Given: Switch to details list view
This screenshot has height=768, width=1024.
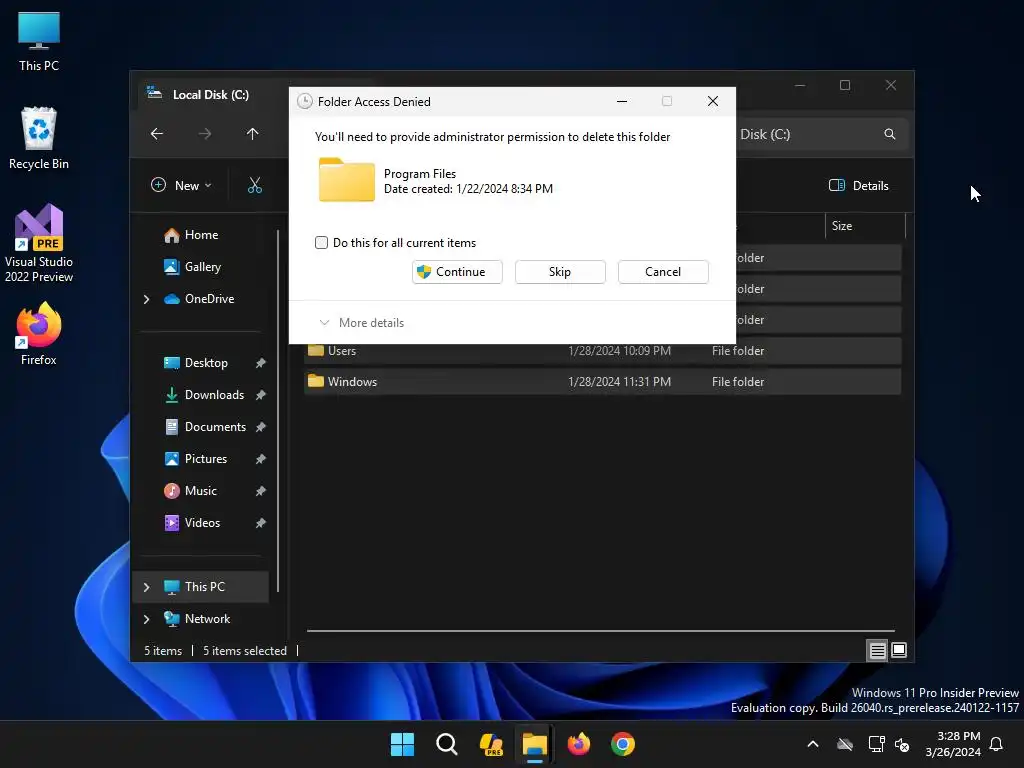Looking at the screenshot, I should pos(877,650).
